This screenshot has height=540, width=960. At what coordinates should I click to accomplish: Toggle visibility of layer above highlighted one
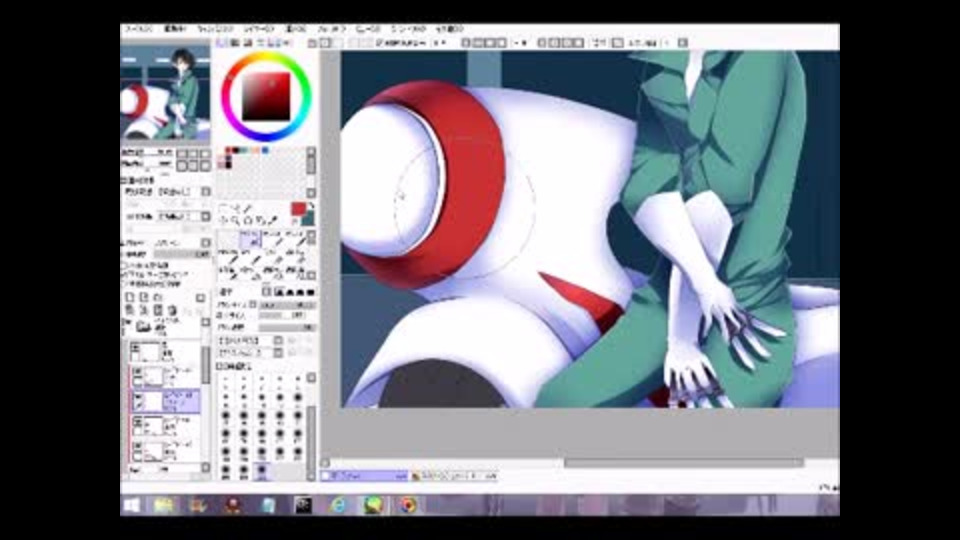[x=138, y=372]
